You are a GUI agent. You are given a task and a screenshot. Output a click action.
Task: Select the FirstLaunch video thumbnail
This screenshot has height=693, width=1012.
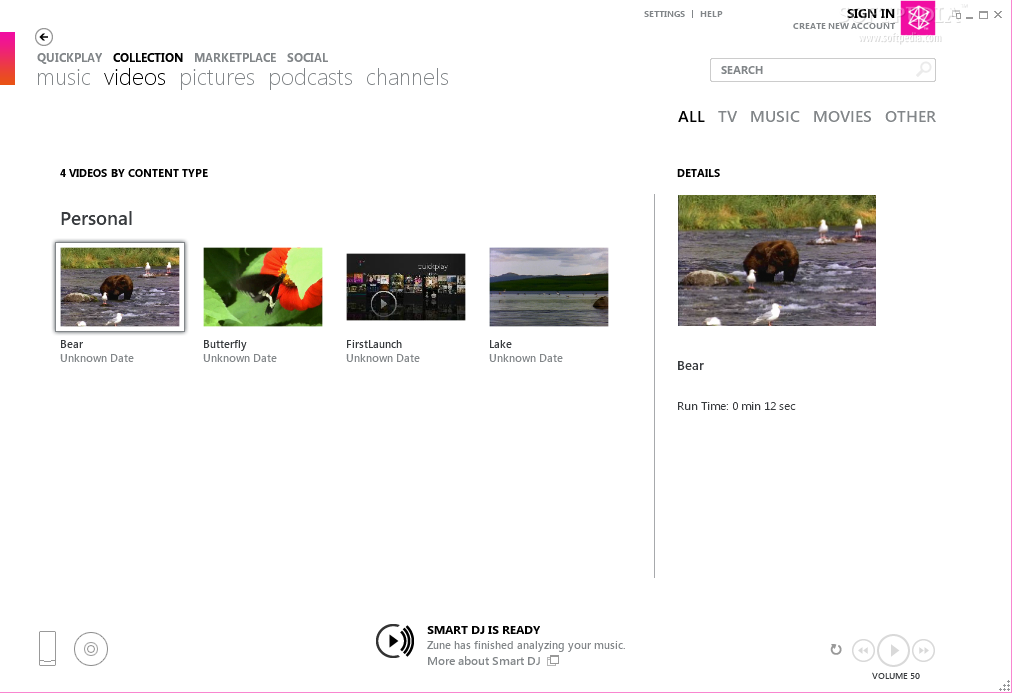click(406, 287)
